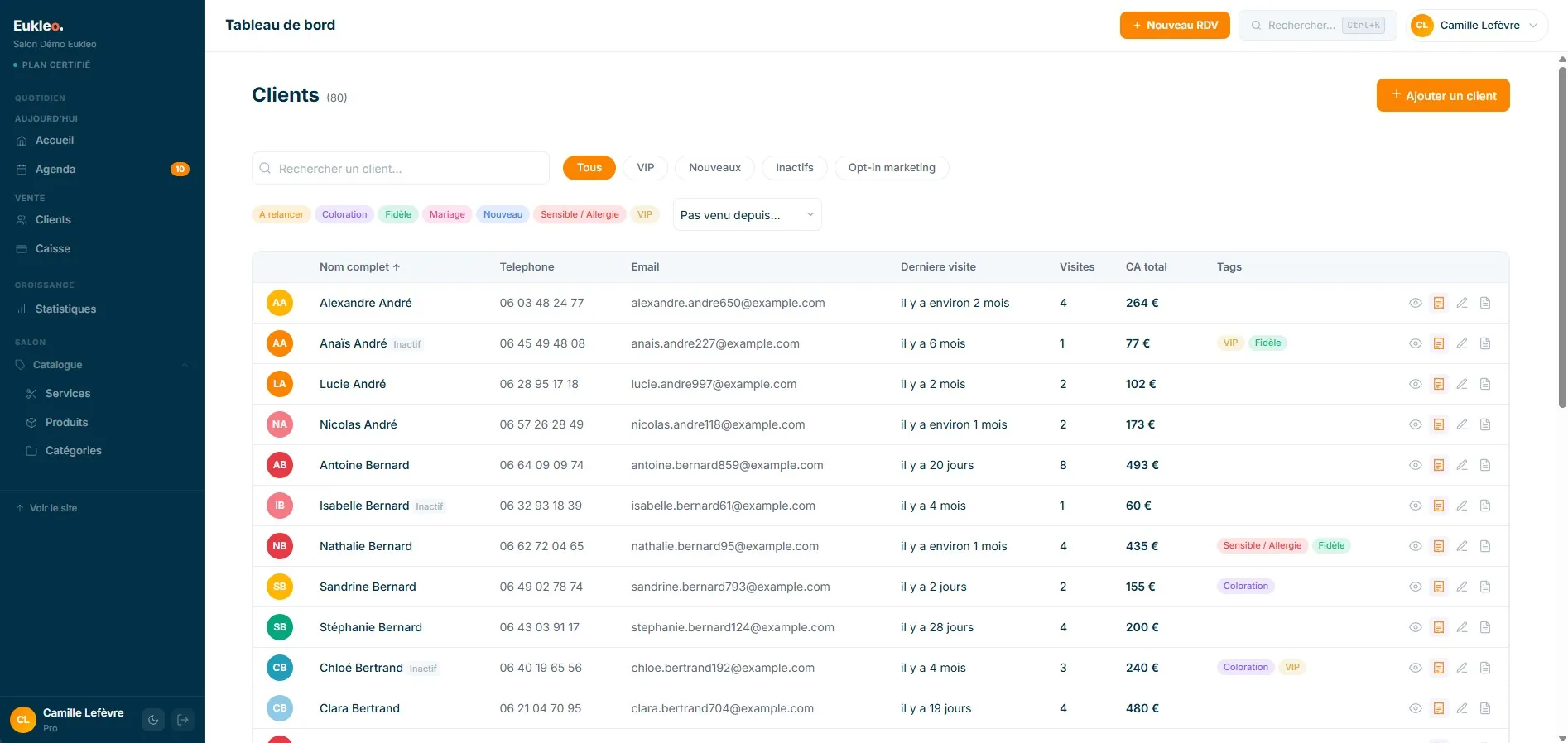Open document icon for Lucie André
Screen dimensions: 1568x743
pos(1485,384)
